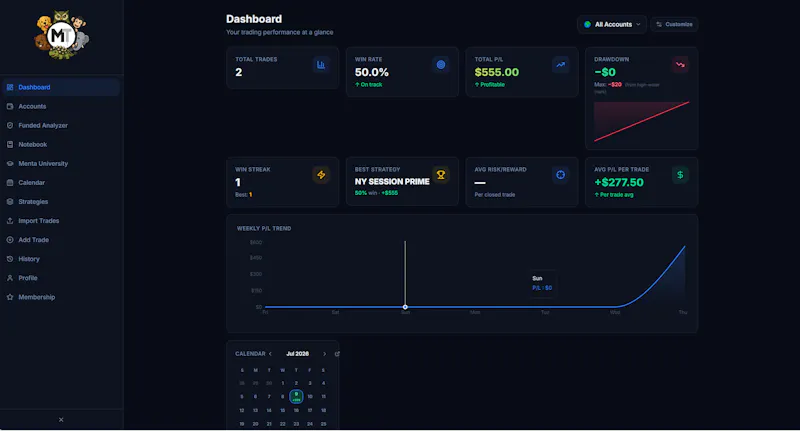
Task: Click the Menta University graduation icon
Action: pos(10,164)
